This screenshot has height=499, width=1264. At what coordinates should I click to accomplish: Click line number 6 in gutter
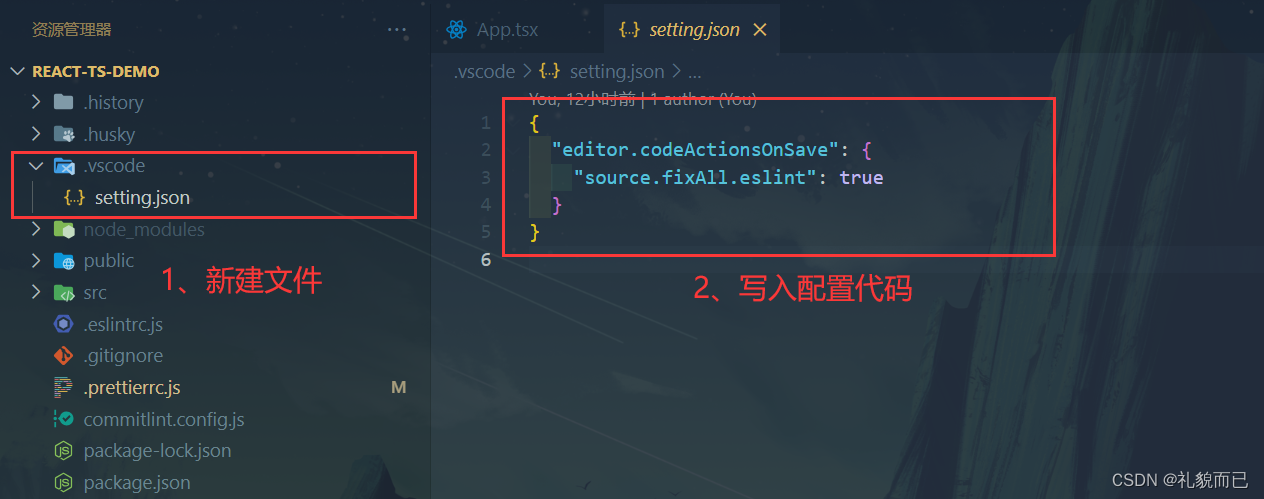486,258
